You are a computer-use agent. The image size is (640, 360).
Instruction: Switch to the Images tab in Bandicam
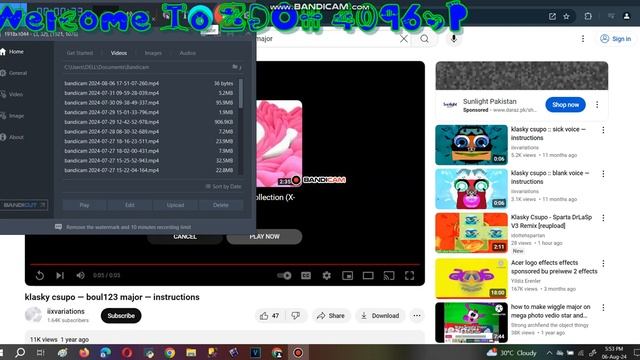(153, 53)
